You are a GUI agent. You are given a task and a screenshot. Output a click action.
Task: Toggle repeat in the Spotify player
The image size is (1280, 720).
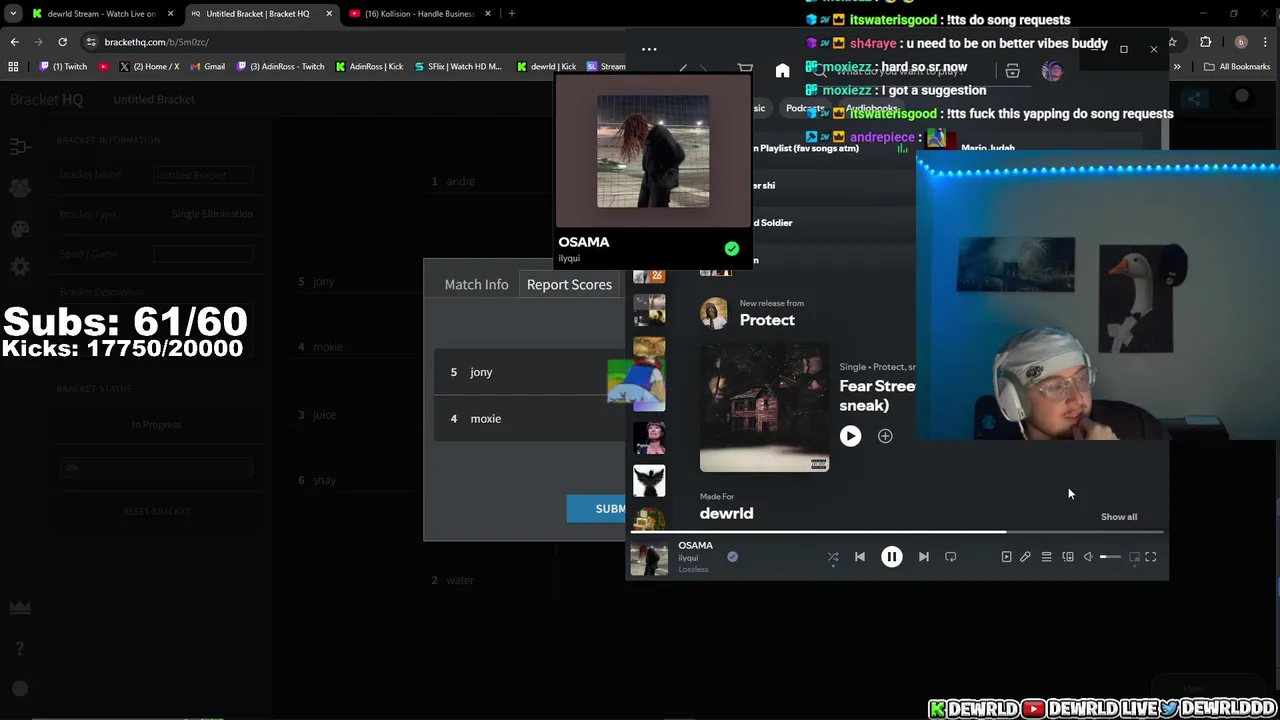[950, 557]
